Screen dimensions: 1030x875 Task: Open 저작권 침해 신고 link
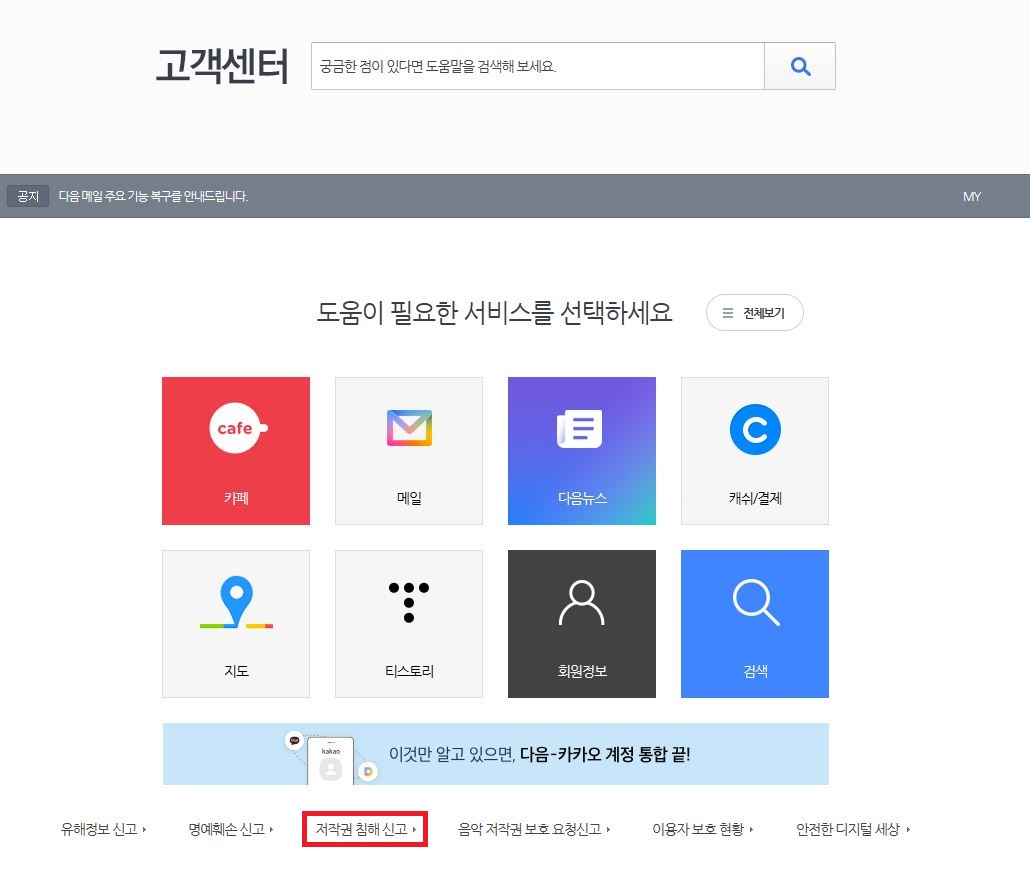pyautogui.click(x=365, y=829)
